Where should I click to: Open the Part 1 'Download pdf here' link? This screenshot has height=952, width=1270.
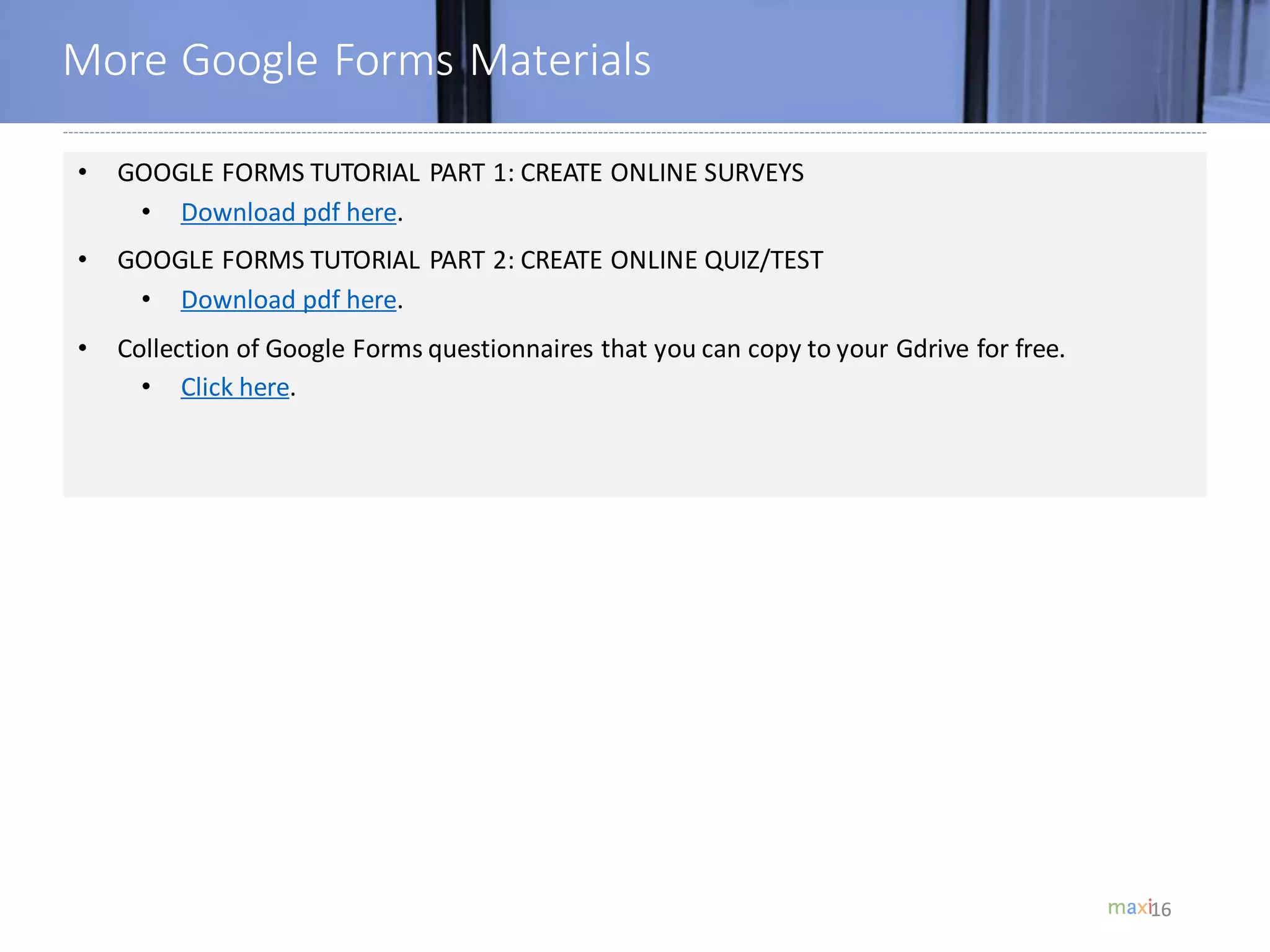click(x=288, y=213)
